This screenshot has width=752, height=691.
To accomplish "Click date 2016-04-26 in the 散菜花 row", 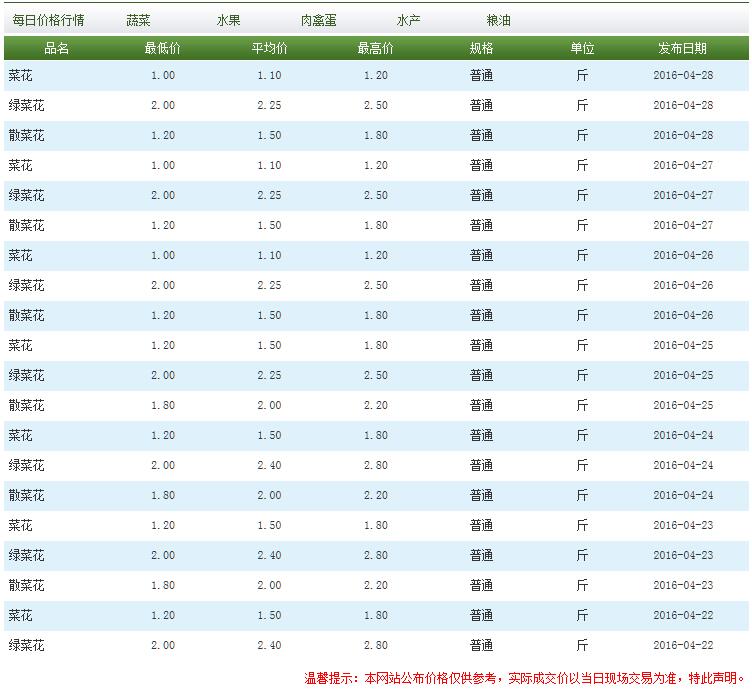I will tap(683, 315).
